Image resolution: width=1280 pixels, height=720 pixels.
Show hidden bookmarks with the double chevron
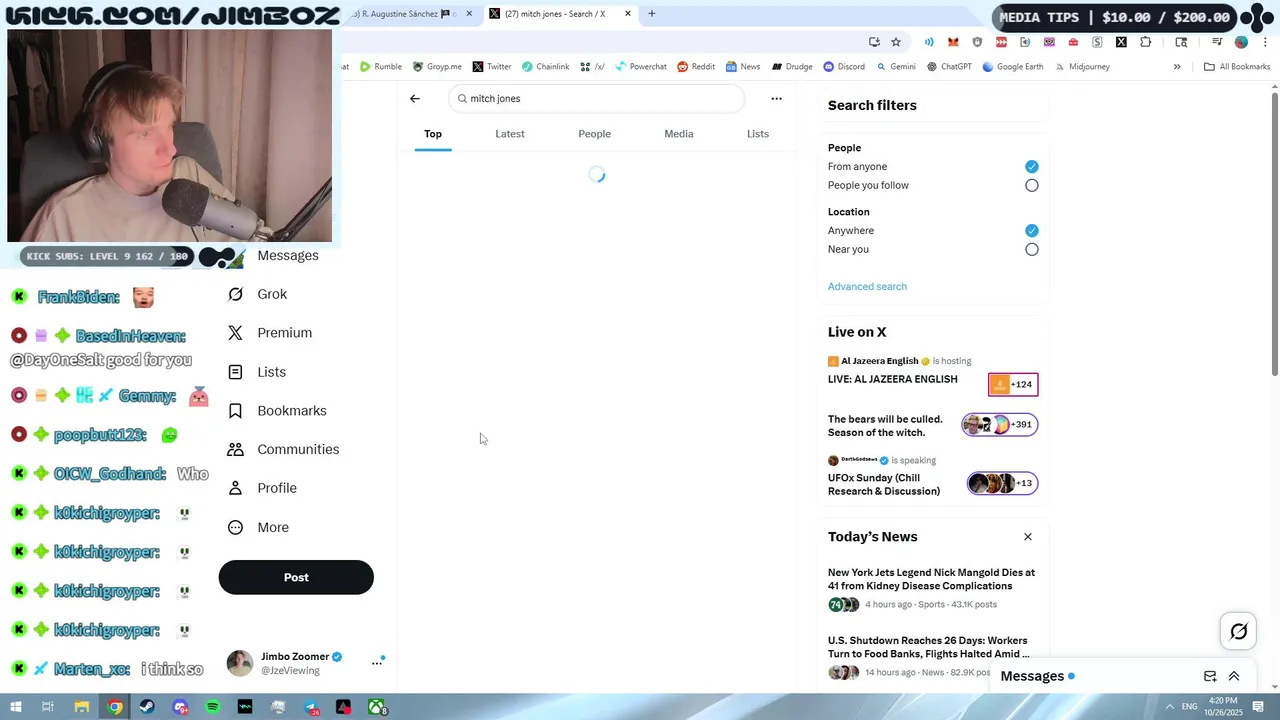pos(1177,67)
